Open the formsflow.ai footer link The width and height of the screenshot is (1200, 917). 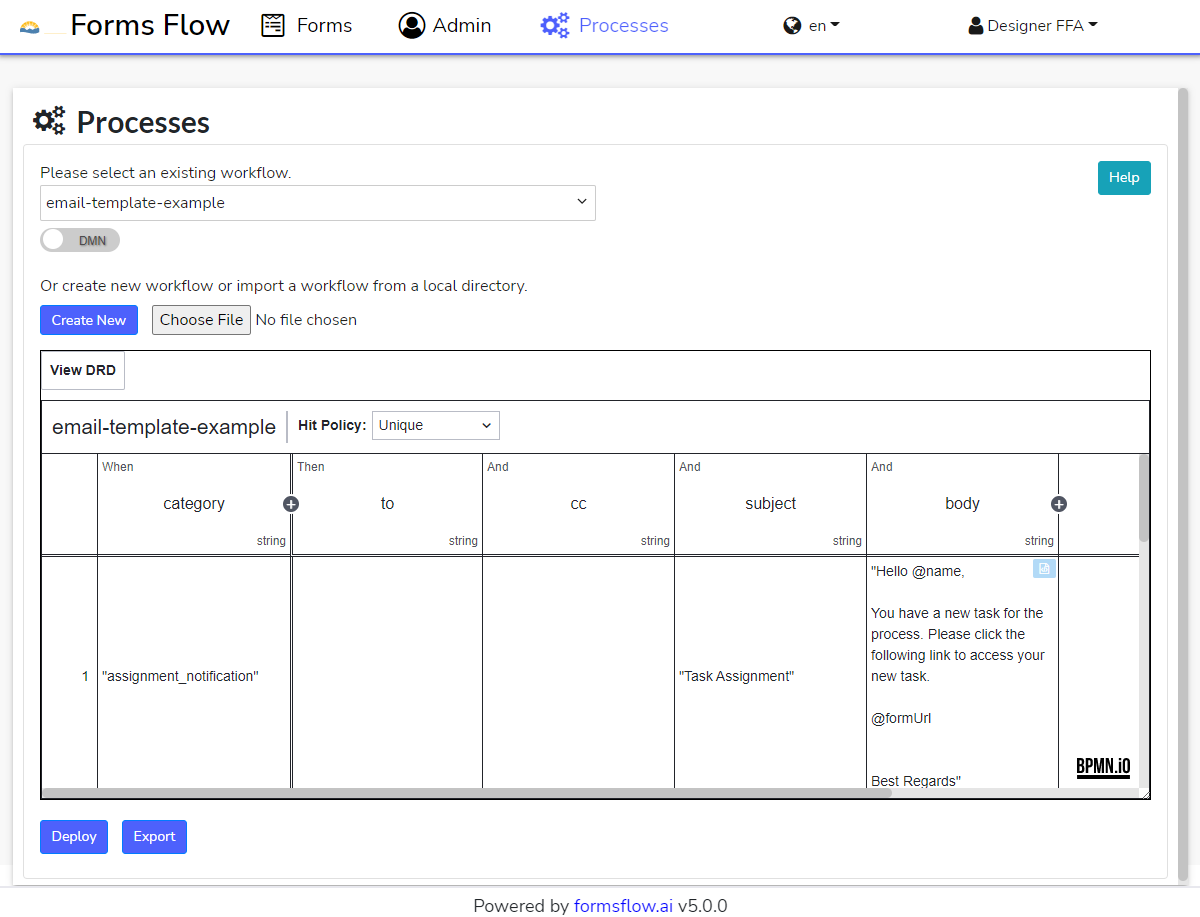pyautogui.click(x=623, y=906)
